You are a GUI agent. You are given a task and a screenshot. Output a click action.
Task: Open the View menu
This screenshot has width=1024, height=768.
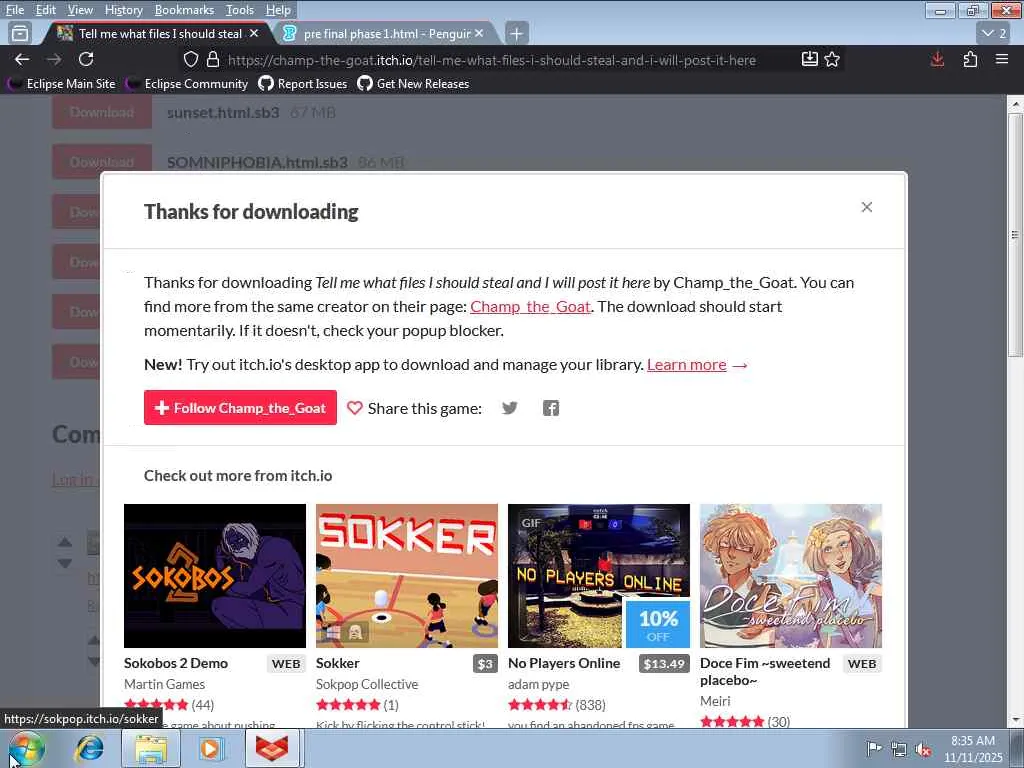(x=80, y=10)
